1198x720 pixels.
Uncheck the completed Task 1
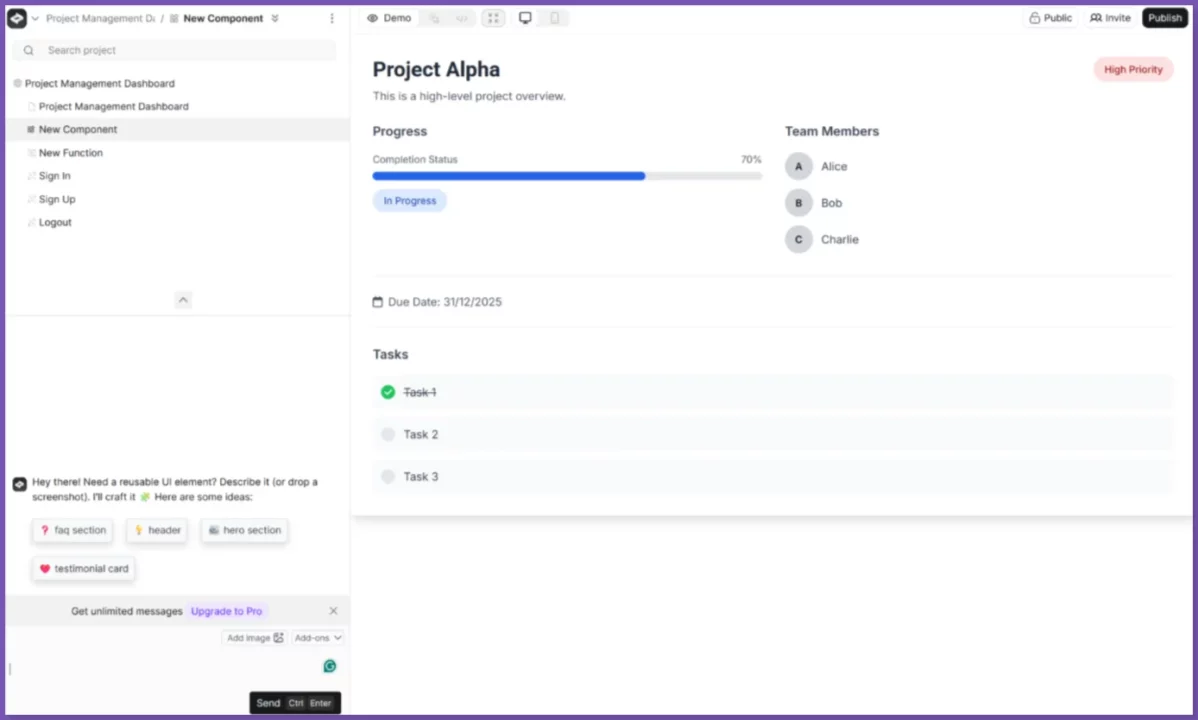[388, 392]
